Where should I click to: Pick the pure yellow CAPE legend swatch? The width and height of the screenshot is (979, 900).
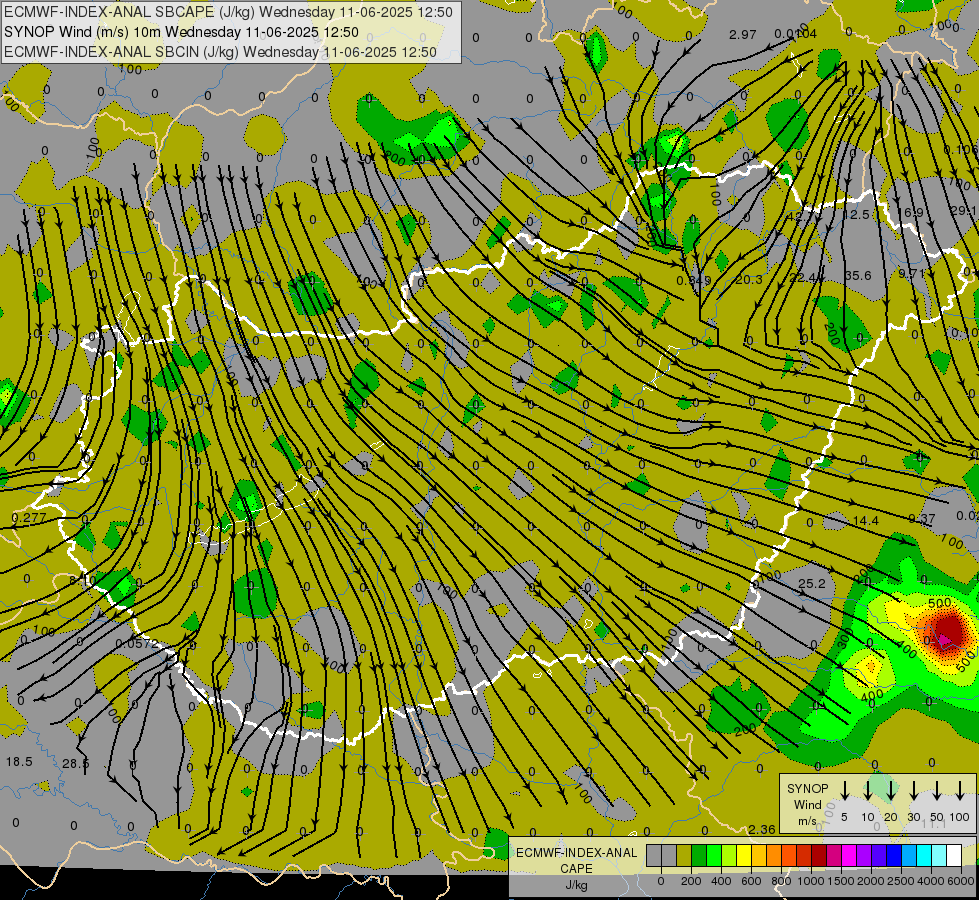click(x=744, y=855)
